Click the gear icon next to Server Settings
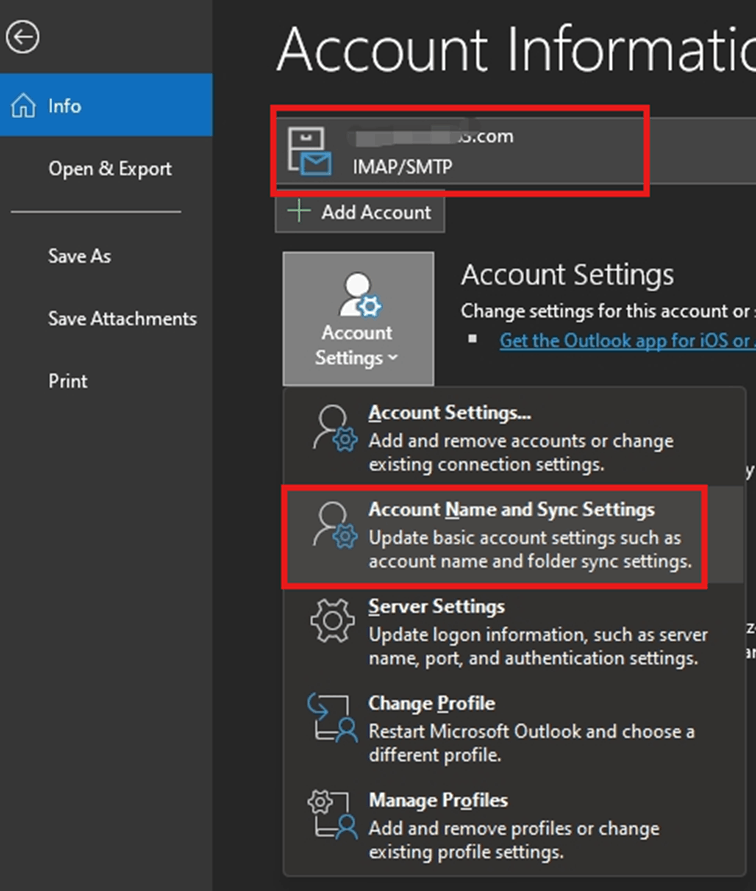This screenshot has height=891, width=756. point(333,621)
